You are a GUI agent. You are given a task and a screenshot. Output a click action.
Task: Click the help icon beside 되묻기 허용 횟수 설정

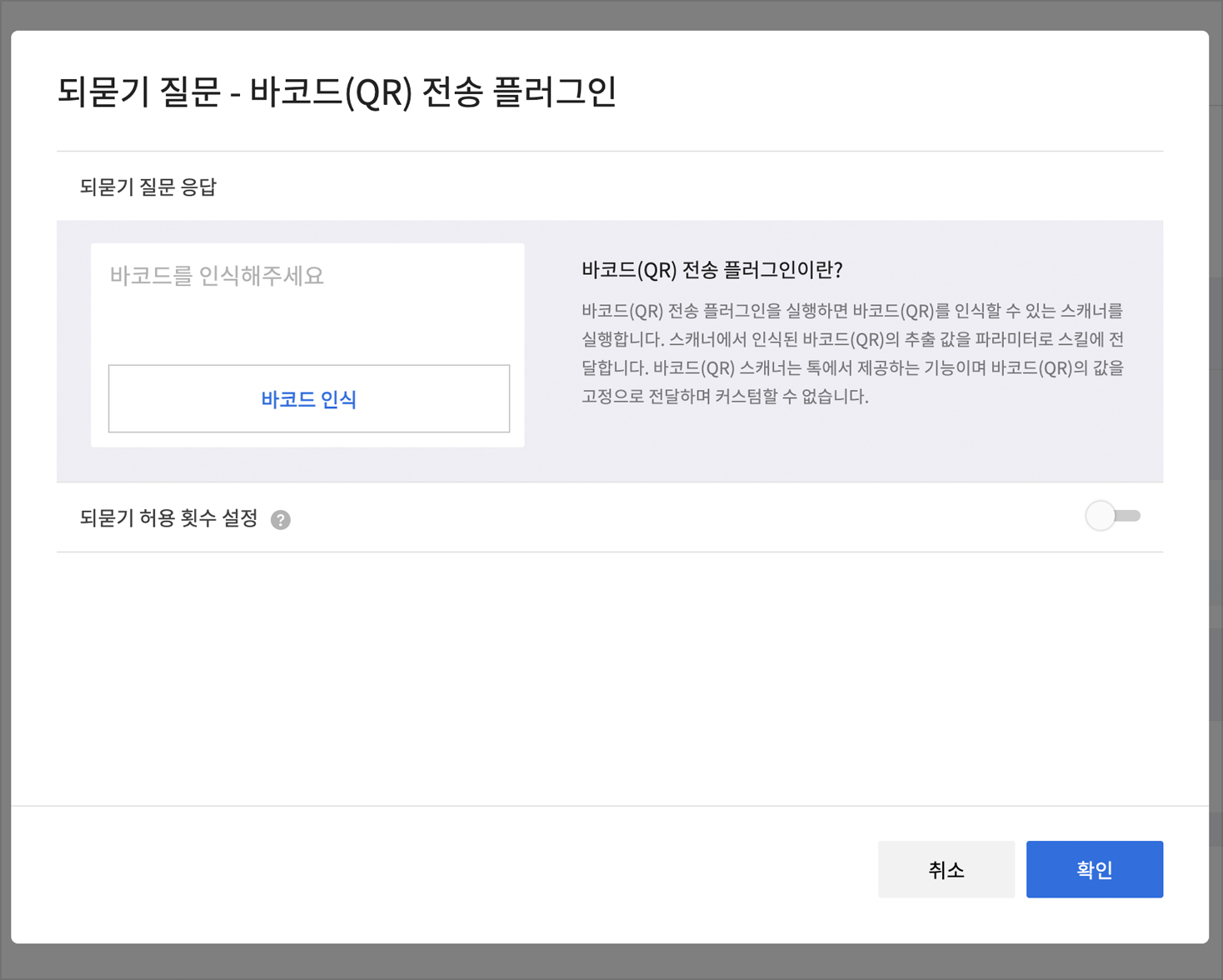(x=281, y=520)
